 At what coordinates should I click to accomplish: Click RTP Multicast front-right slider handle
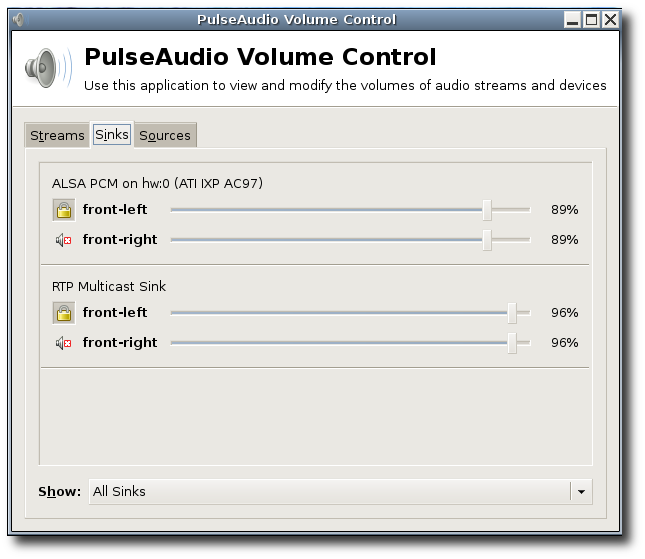512,343
